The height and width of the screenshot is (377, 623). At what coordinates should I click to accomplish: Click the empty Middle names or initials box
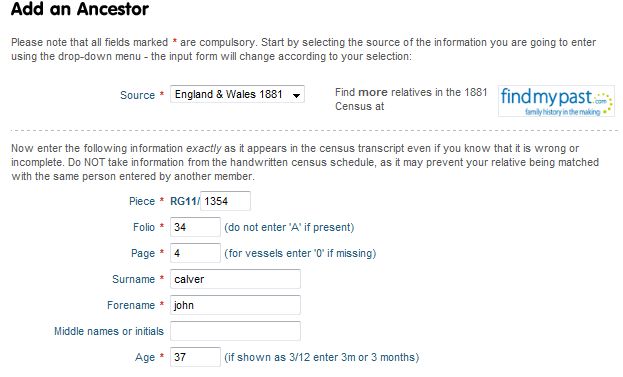click(x=235, y=331)
